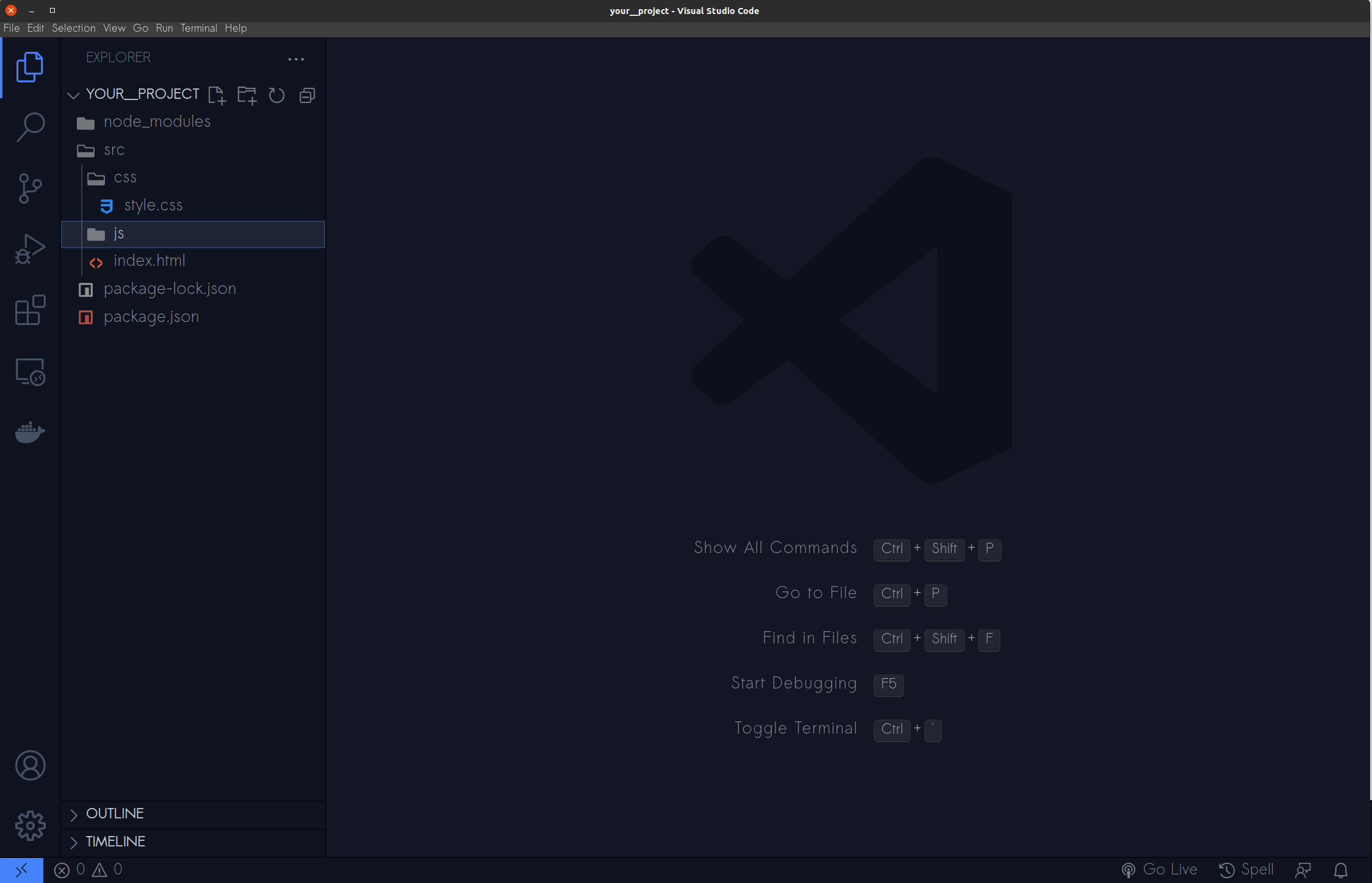Expand the js folder
Viewport: 1372px width, 883px height.
[193, 234]
